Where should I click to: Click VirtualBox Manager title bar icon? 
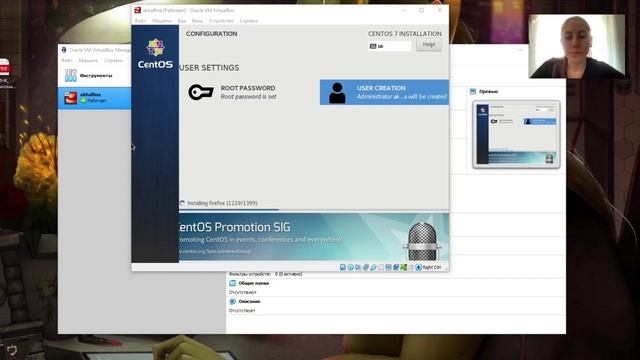click(x=64, y=50)
